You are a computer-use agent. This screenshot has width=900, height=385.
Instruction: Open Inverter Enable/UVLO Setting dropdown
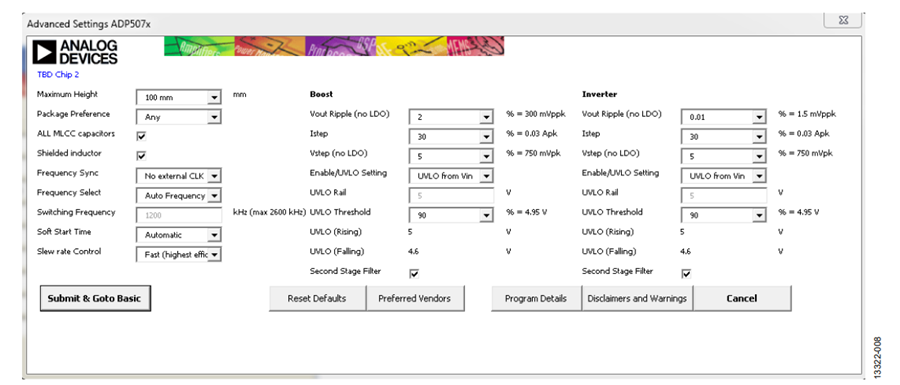[724, 176]
